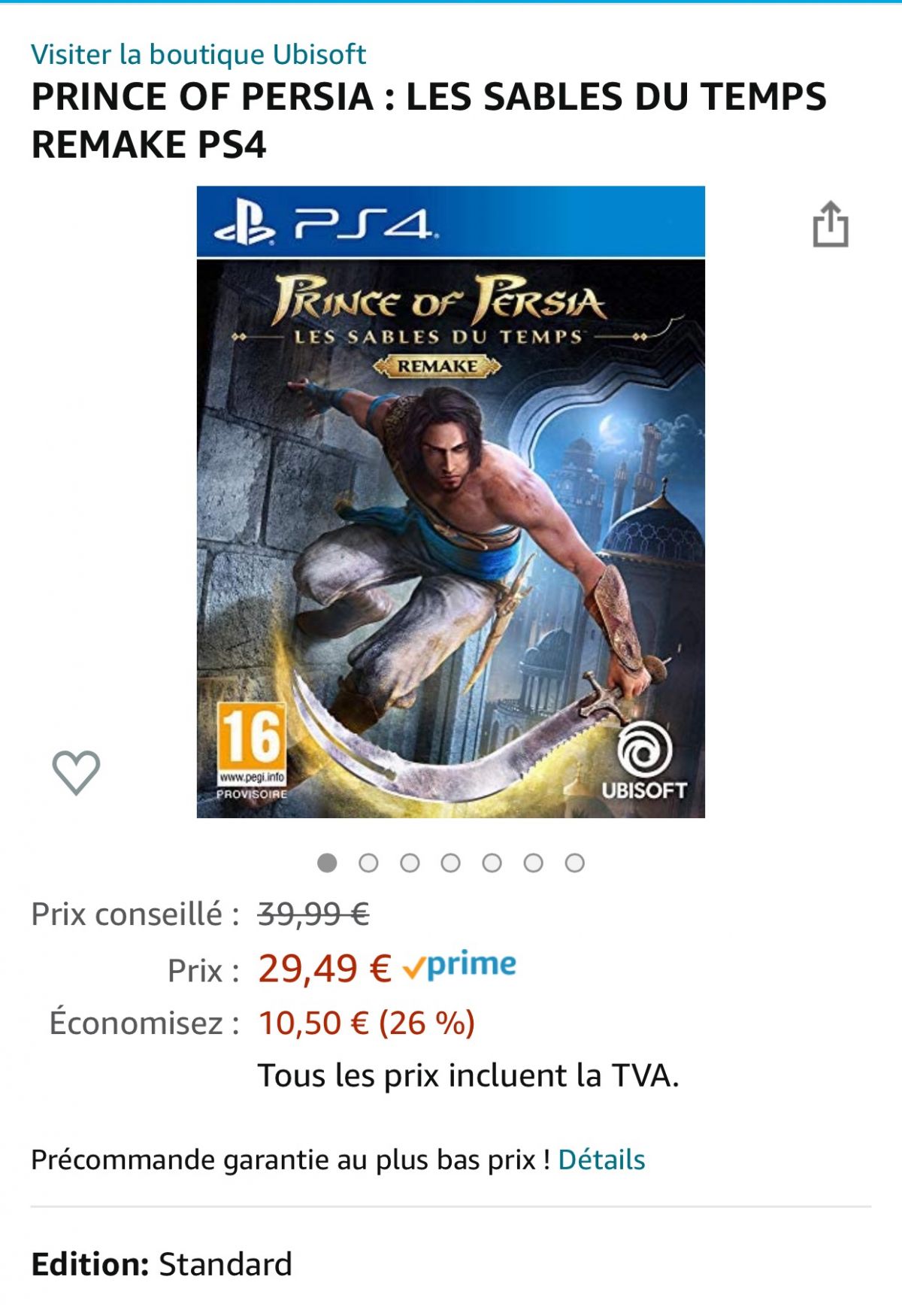
Task: Select the third image carousel dot
Action: click(x=410, y=863)
